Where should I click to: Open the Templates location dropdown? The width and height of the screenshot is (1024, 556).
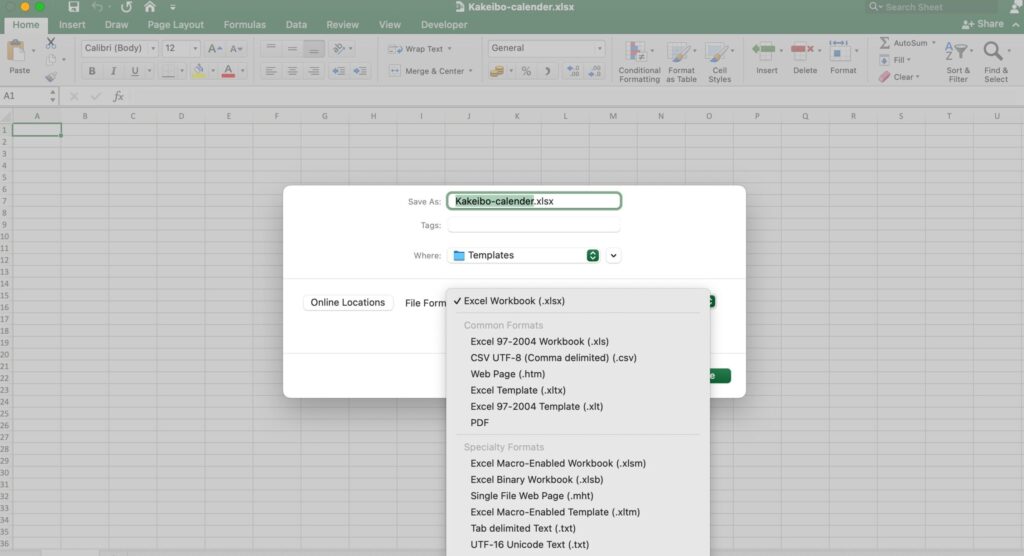(x=523, y=255)
